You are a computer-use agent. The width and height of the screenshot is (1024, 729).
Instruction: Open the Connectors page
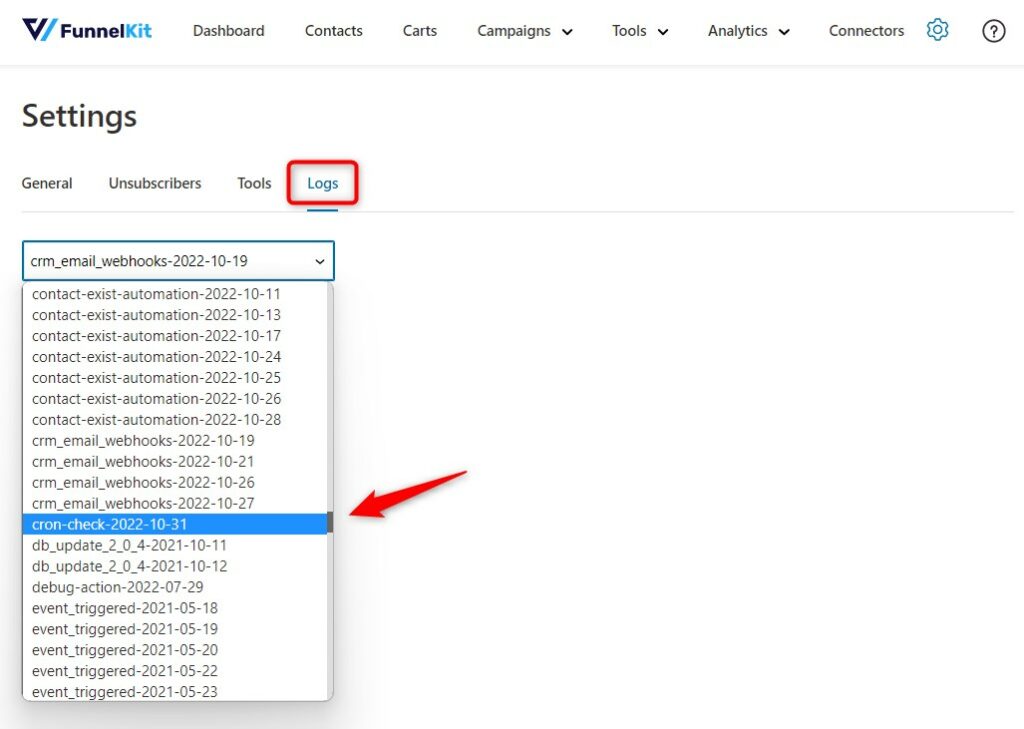(867, 31)
